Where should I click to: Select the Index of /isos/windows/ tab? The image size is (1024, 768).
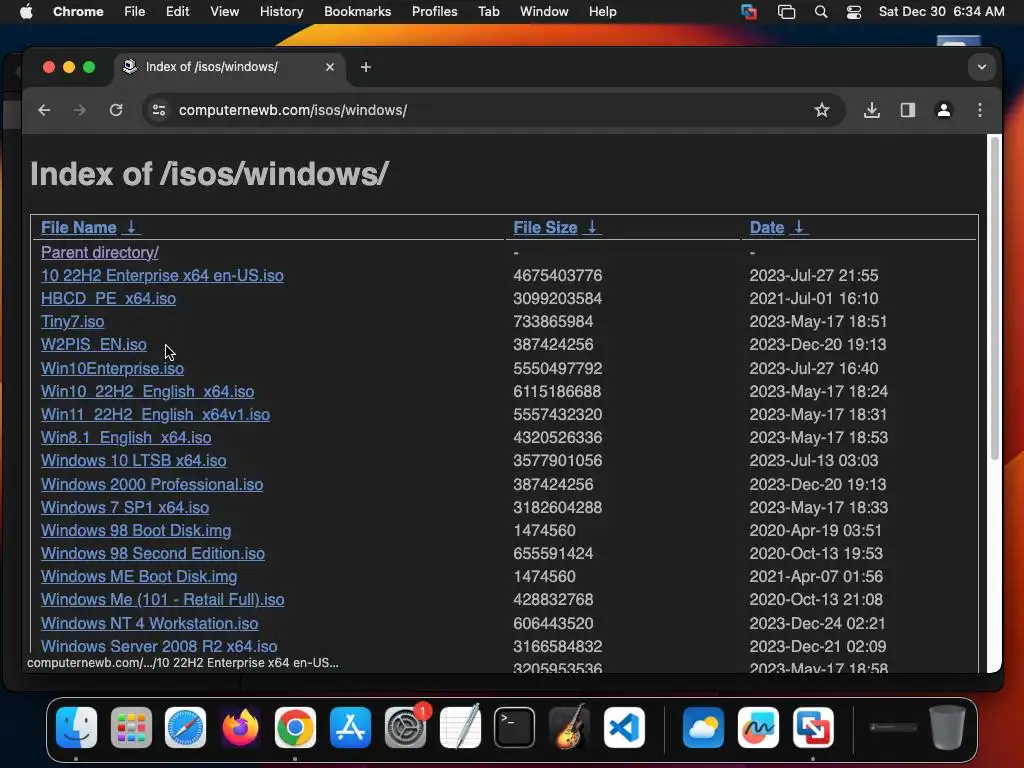click(x=230, y=67)
